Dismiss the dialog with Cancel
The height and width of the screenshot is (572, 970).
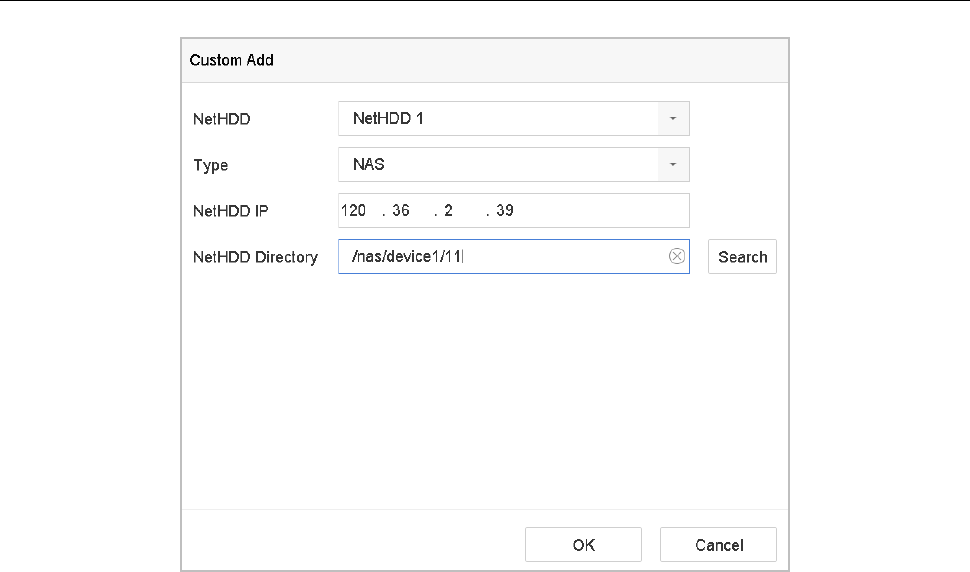tap(718, 545)
